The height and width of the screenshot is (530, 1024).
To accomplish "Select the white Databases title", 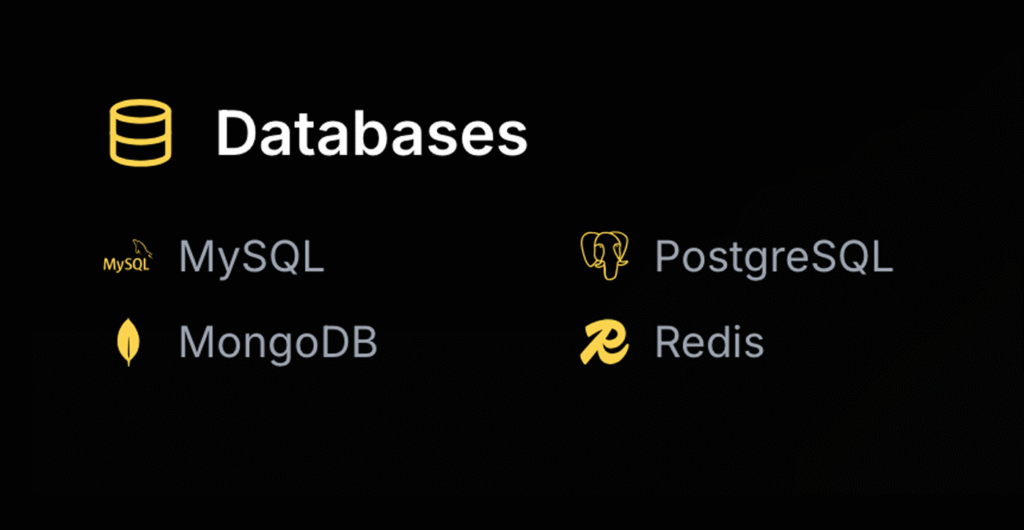I will (371, 133).
